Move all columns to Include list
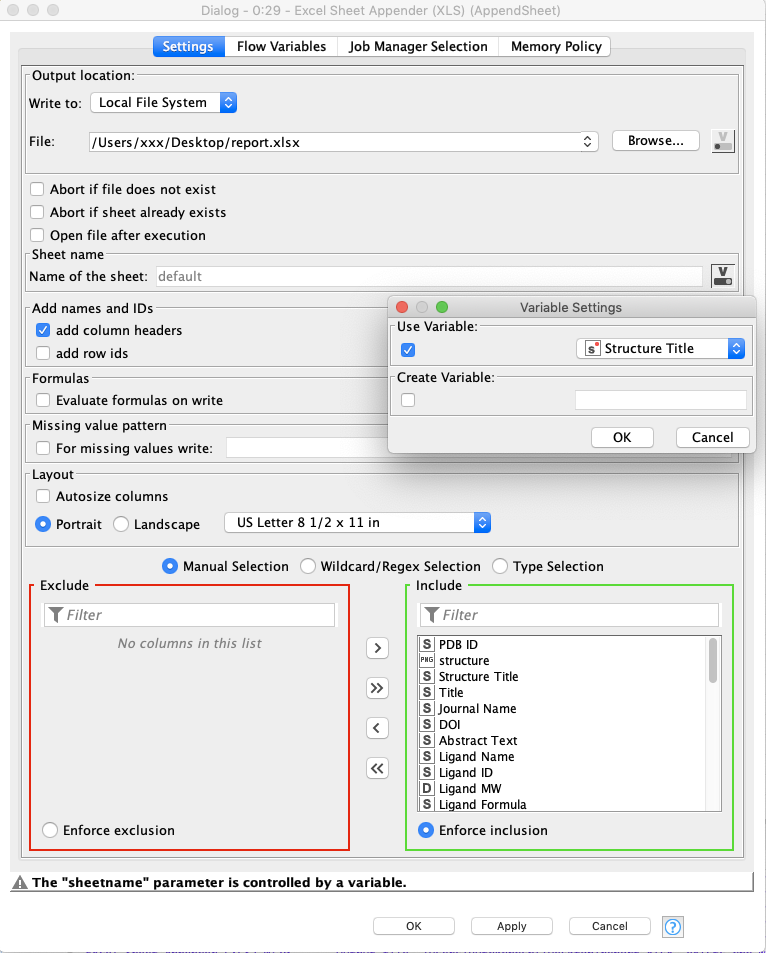This screenshot has height=953, width=766. (x=378, y=688)
